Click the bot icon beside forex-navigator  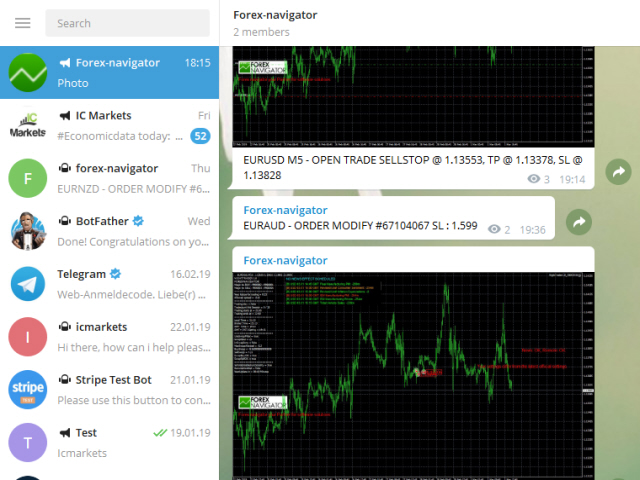[64, 168]
